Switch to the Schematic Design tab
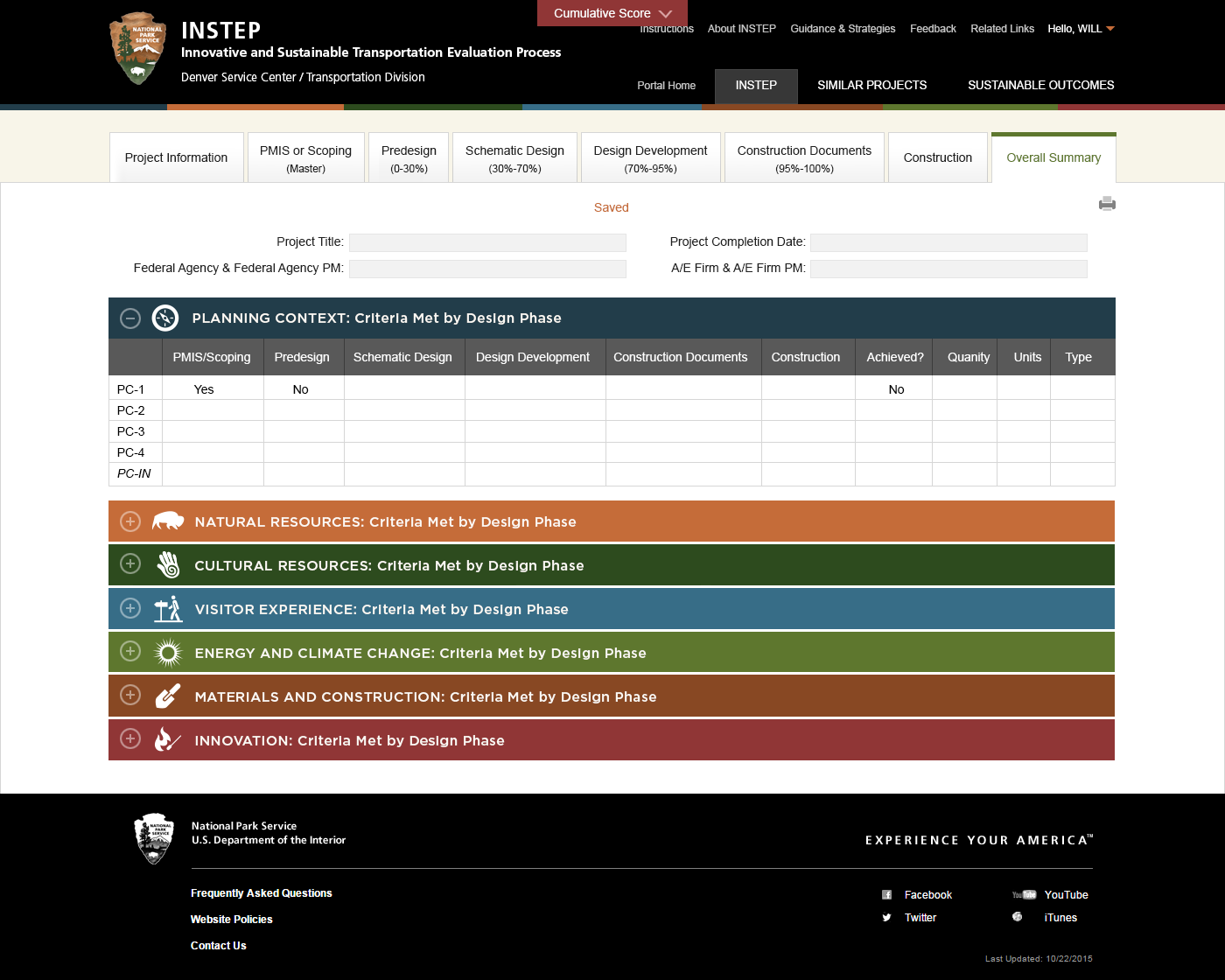Screen dimensions: 1225x980 click(x=514, y=157)
